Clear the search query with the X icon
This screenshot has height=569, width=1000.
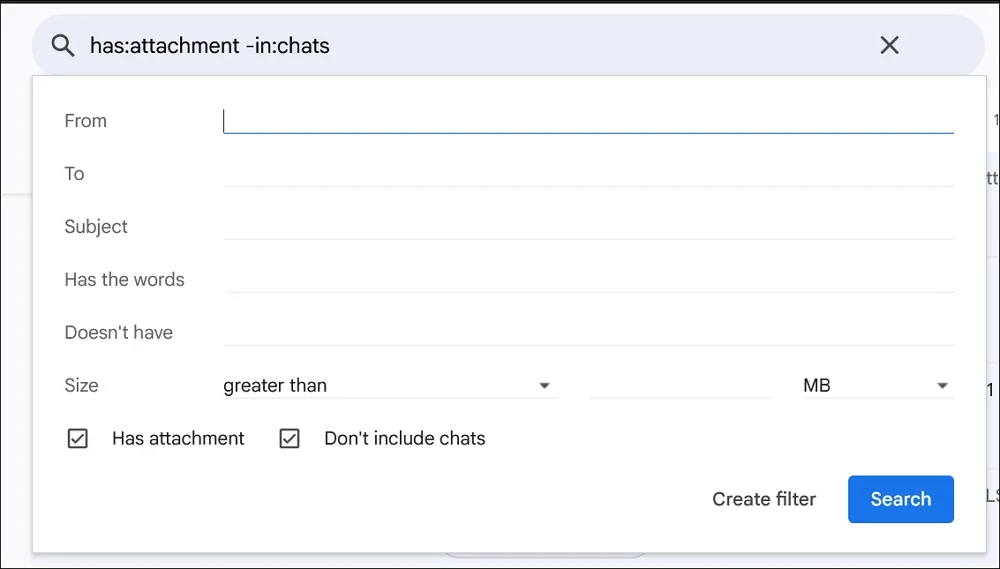[889, 45]
